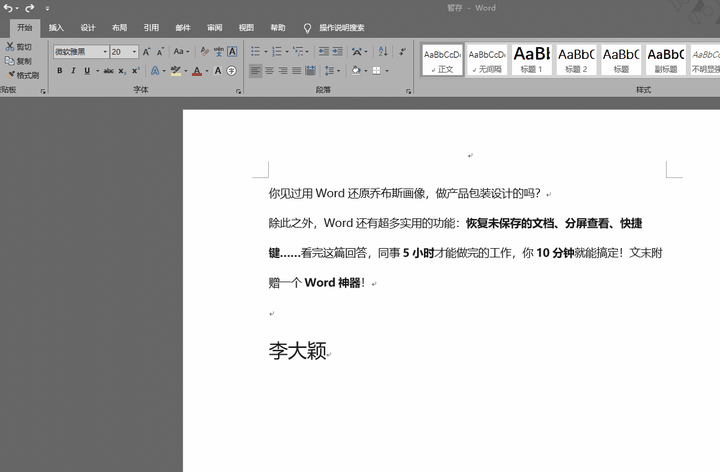Sort the text with the A-Z icon
Screen dimensions: 720x472
pos(383,51)
